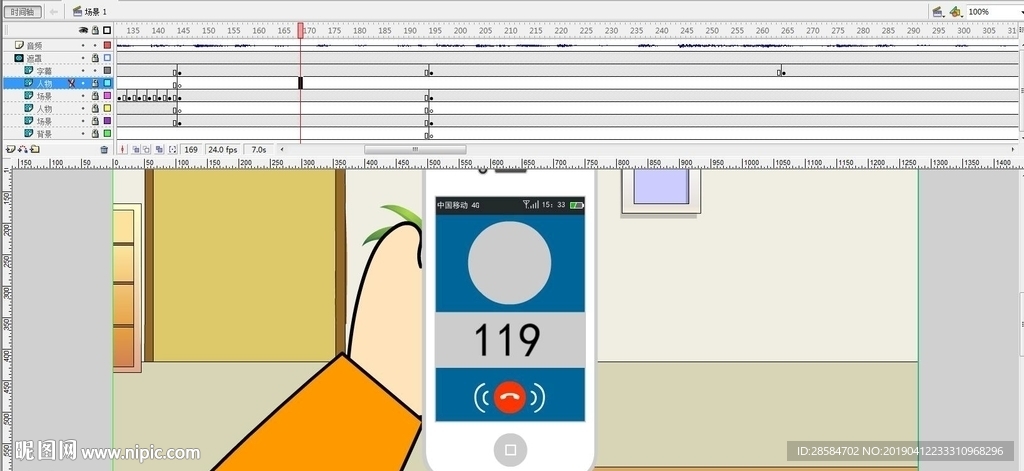
Task: Click the gray avatar circle on phone
Action: tap(509, 263)
